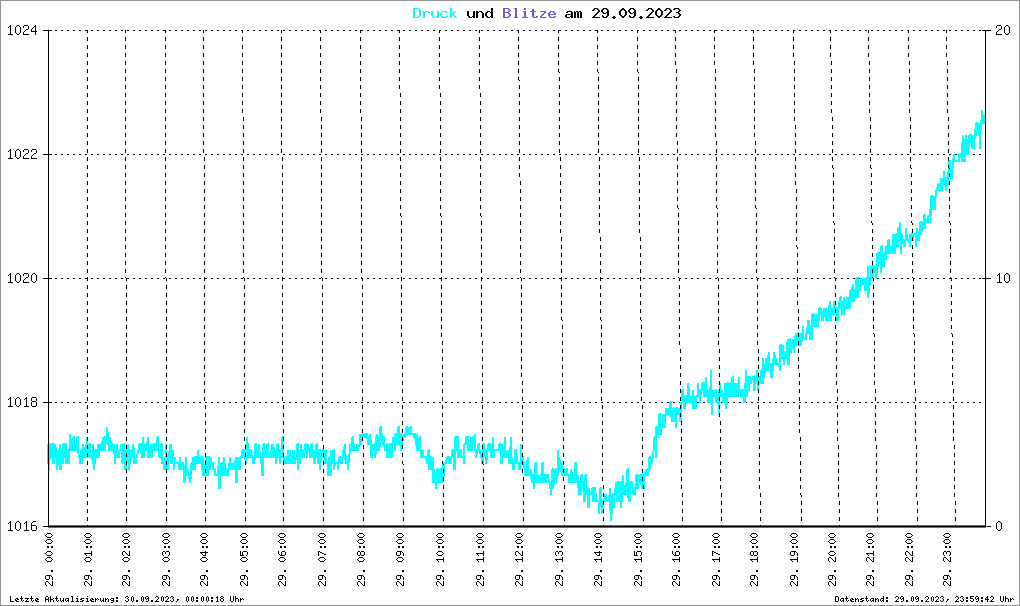Click the time label '29. 03:00'
The image size is (1020, 606).
click(167, 560)
